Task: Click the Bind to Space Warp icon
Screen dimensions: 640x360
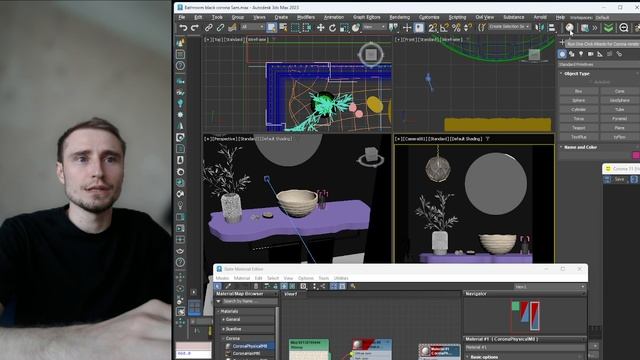Action: point(232,28)
